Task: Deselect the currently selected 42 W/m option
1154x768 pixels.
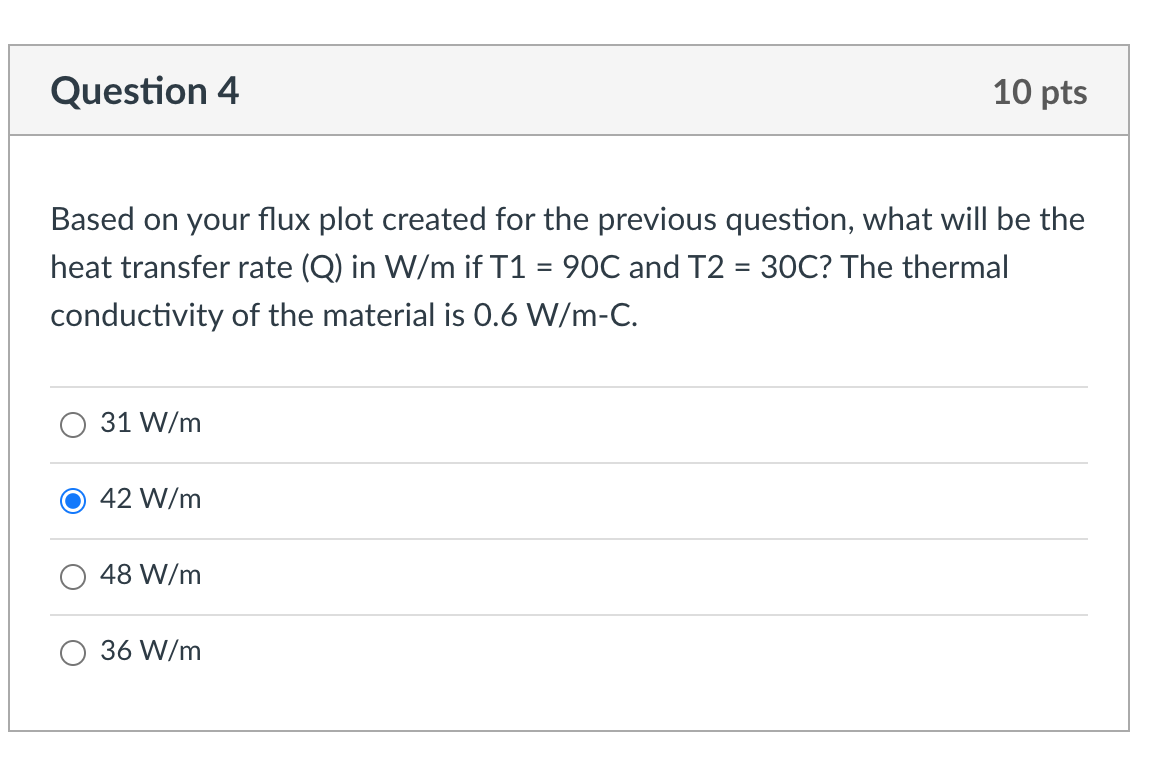Action: pyautogui.click(x=72, y=500)
